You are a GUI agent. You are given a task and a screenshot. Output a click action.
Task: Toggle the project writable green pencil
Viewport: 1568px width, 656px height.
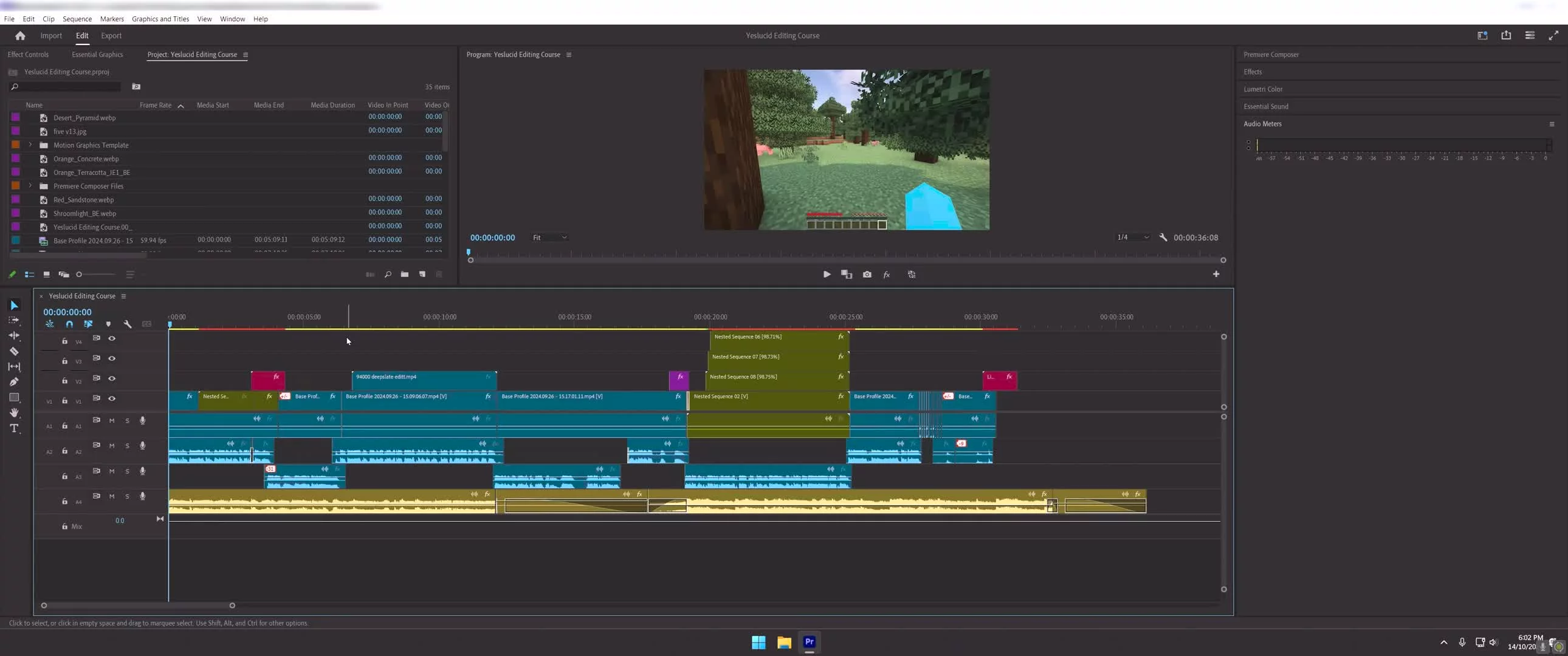pos(12,275)
